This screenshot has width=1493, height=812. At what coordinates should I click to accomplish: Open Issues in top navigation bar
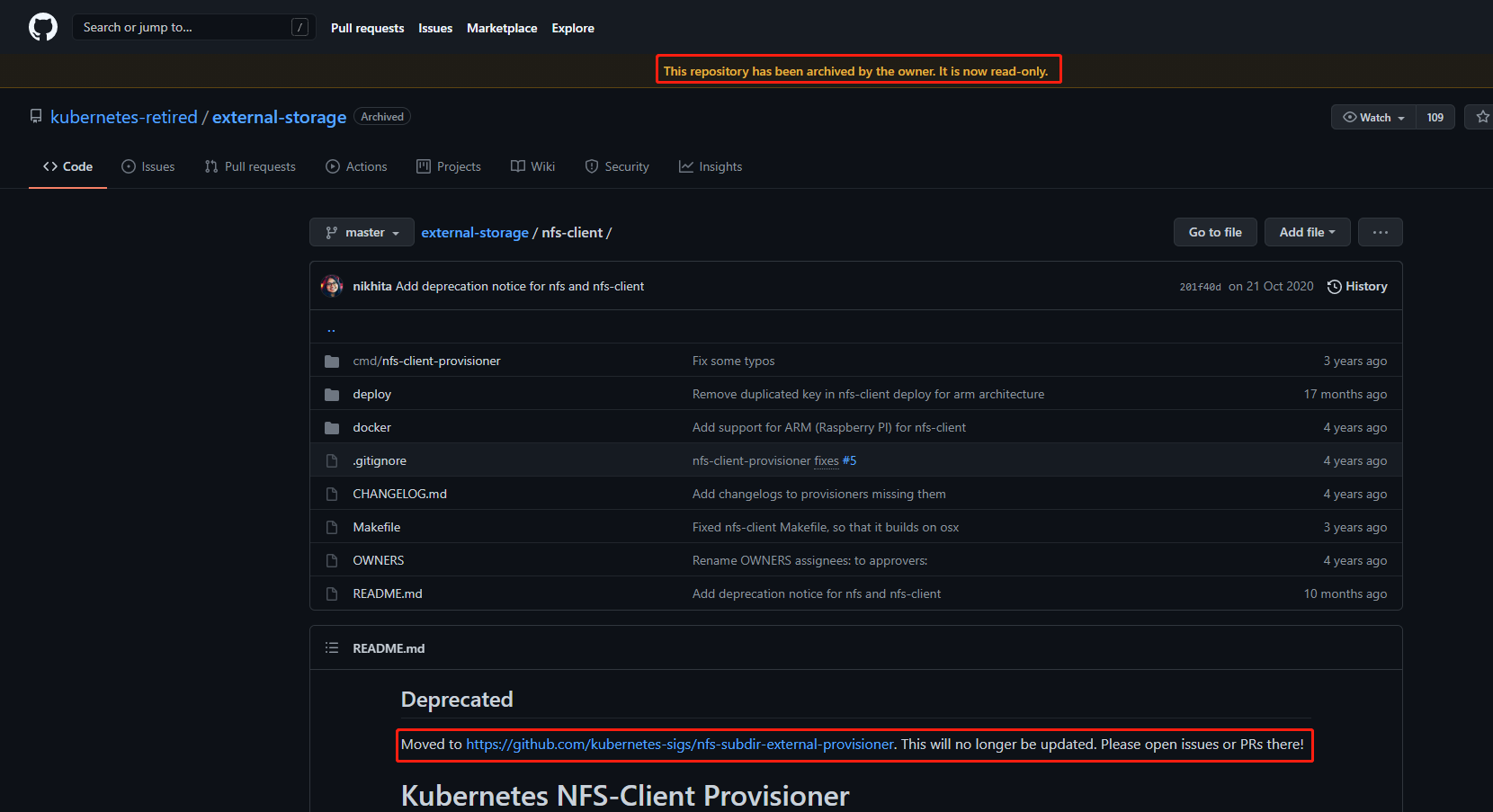click(435, 28)
